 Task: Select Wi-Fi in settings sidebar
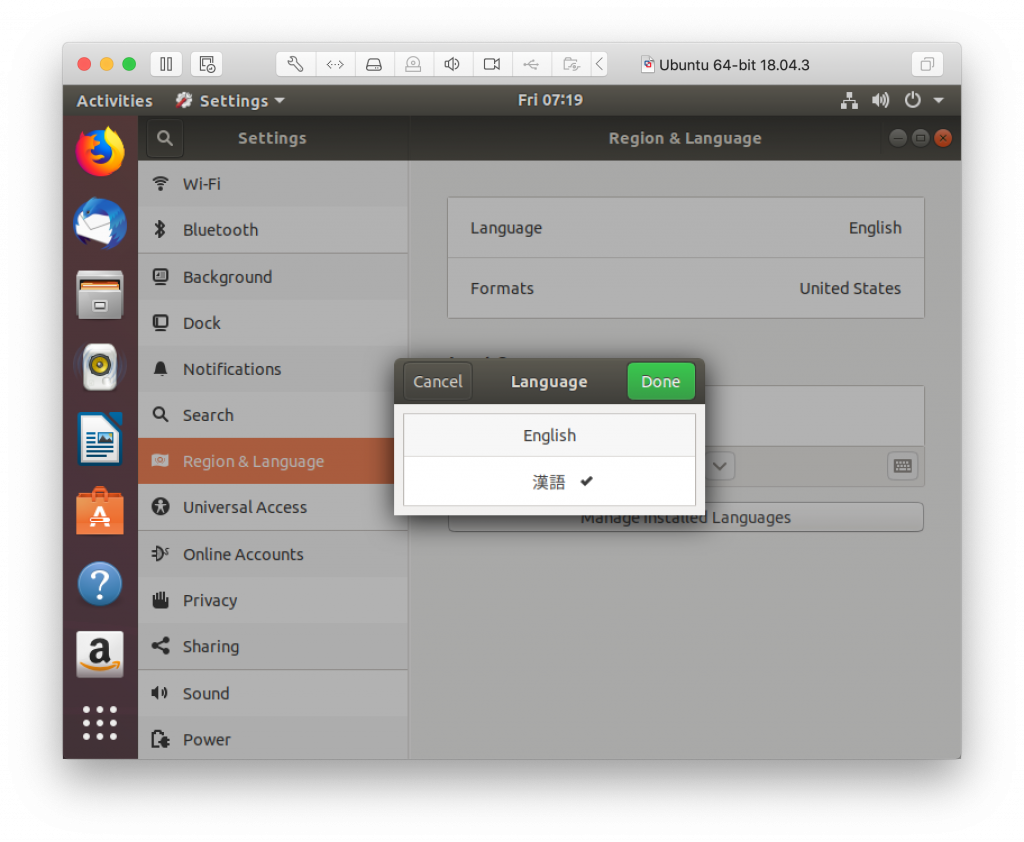(x=273, y=184)
